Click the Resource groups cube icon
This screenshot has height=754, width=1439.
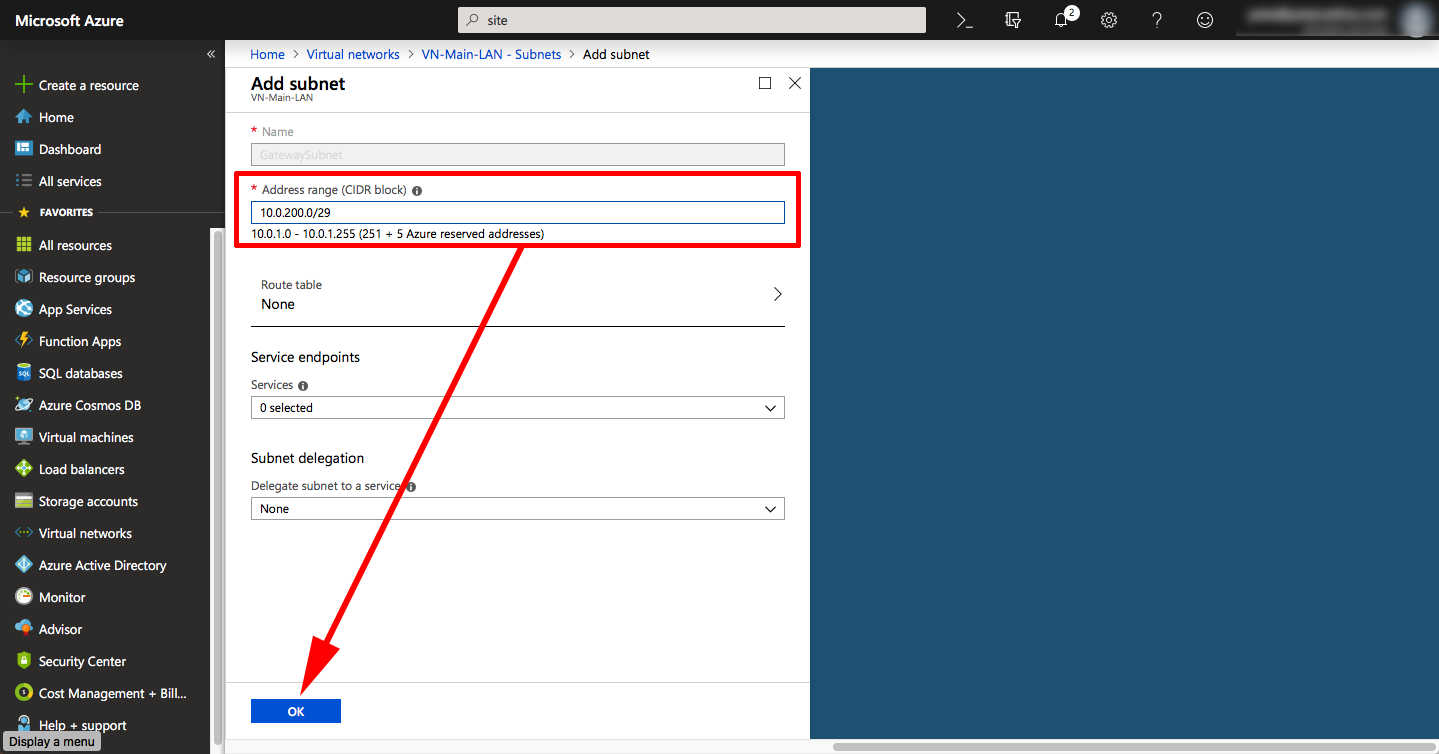tap(24, 277)
